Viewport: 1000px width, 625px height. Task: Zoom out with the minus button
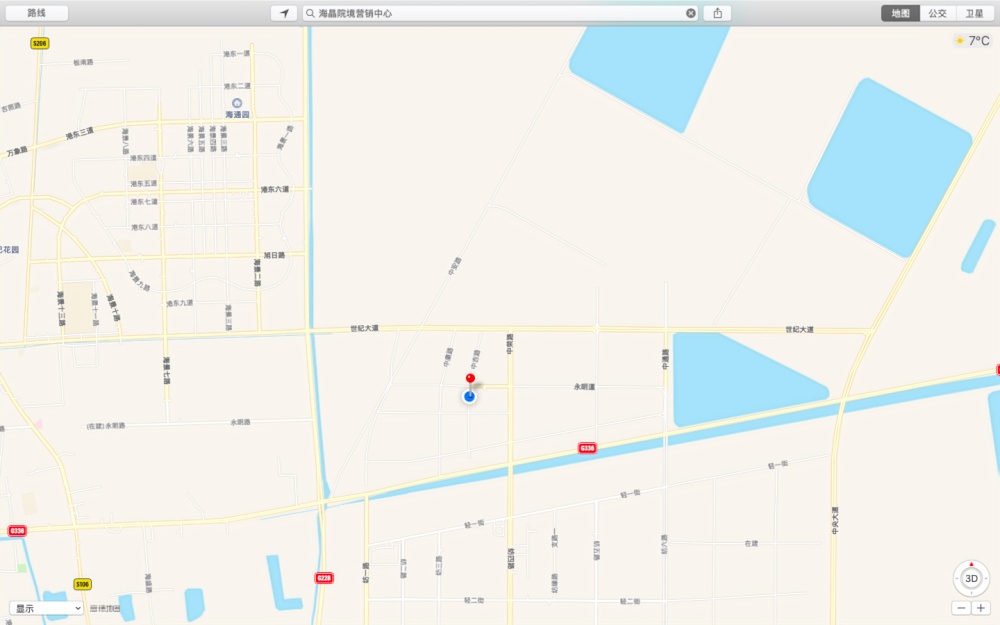pyautogui.click(x=961, y=607)
